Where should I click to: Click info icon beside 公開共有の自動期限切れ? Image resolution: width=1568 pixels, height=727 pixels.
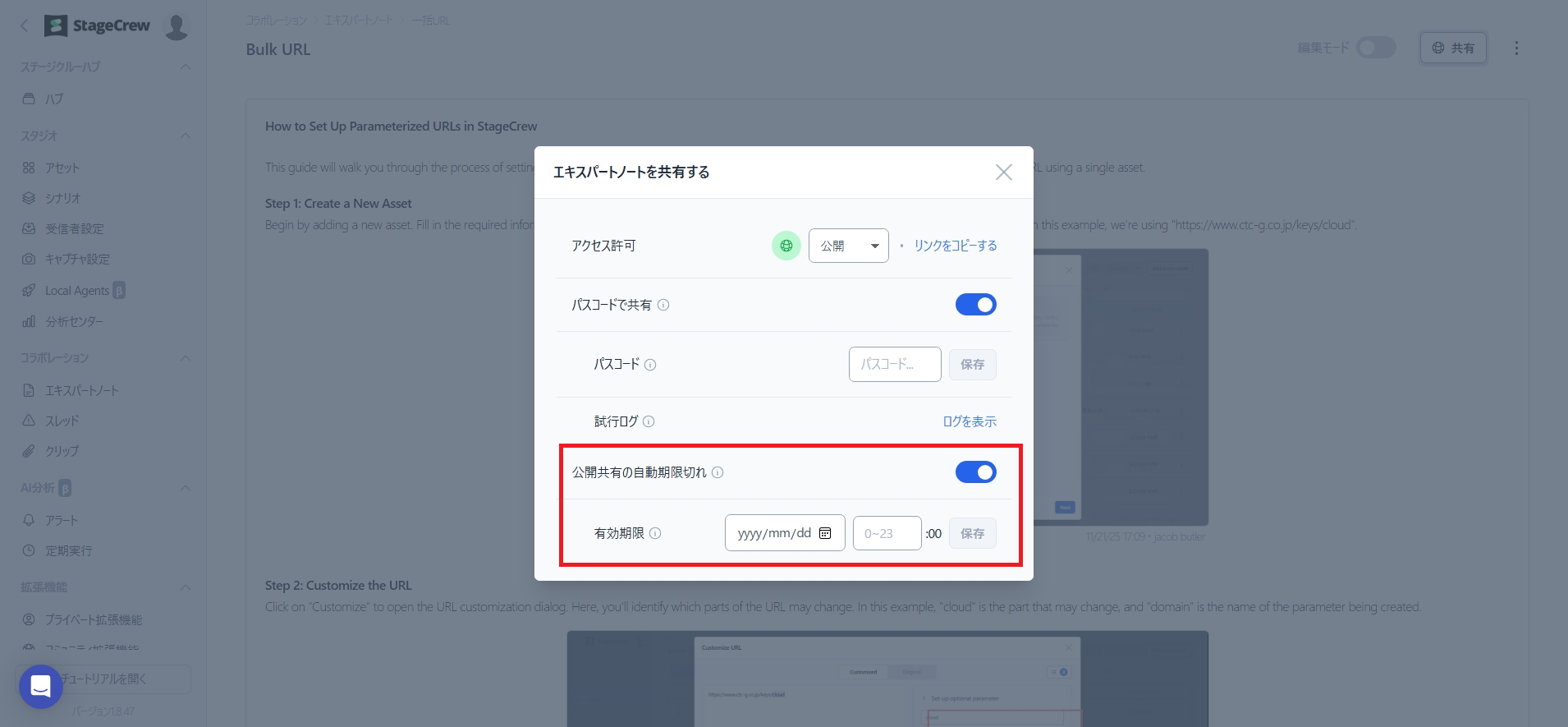coord(718,472)
